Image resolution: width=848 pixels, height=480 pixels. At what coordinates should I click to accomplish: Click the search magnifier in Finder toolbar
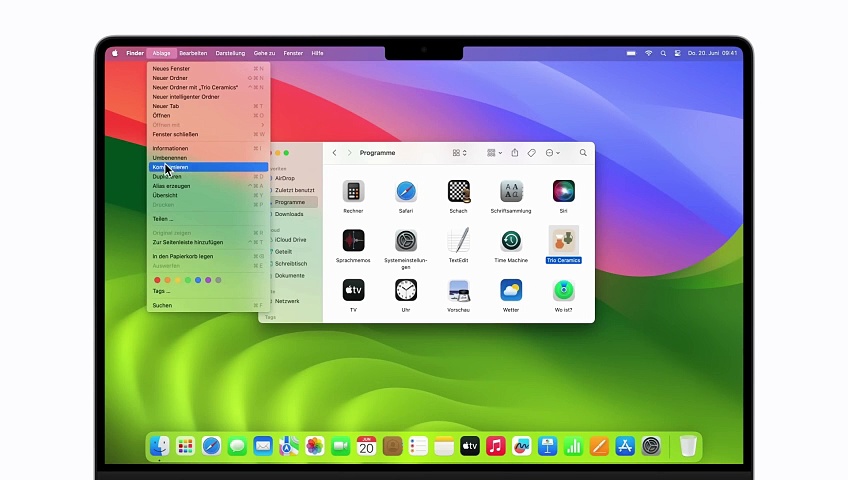click(x=583, y=153)
